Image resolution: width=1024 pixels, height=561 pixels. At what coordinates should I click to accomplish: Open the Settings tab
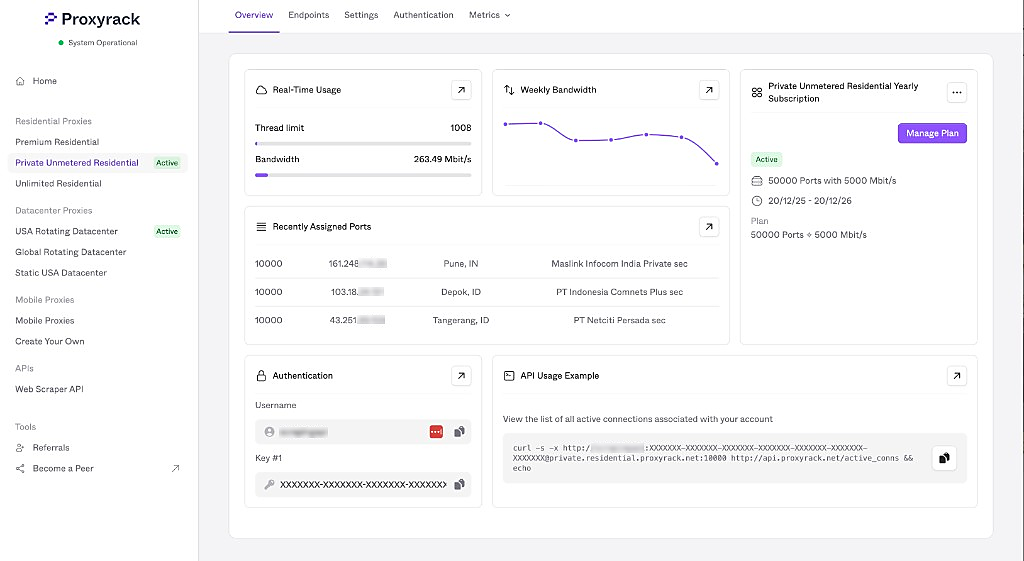361,15
